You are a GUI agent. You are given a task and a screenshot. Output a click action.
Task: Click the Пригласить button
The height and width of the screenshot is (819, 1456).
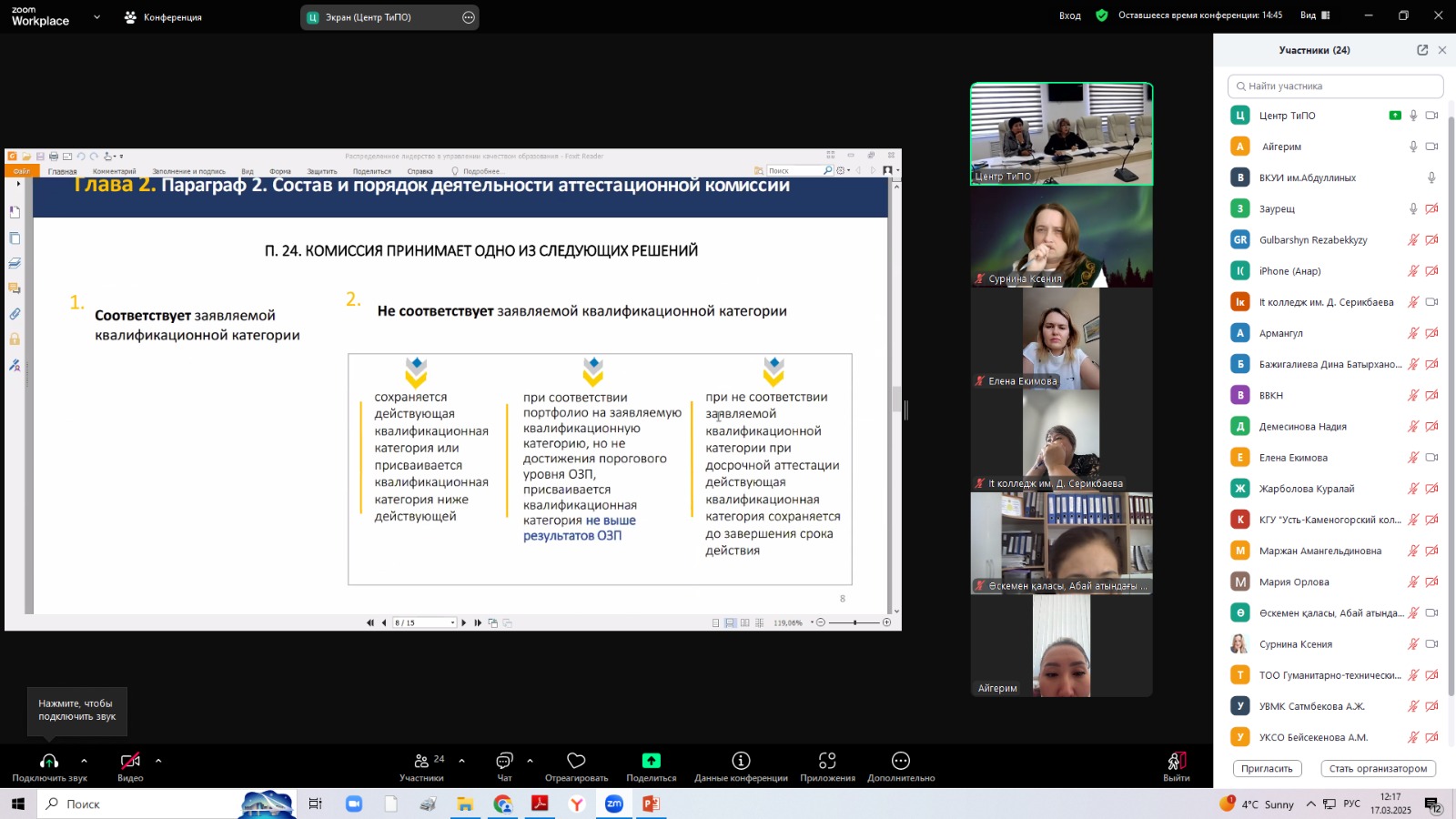[1267, 769]
